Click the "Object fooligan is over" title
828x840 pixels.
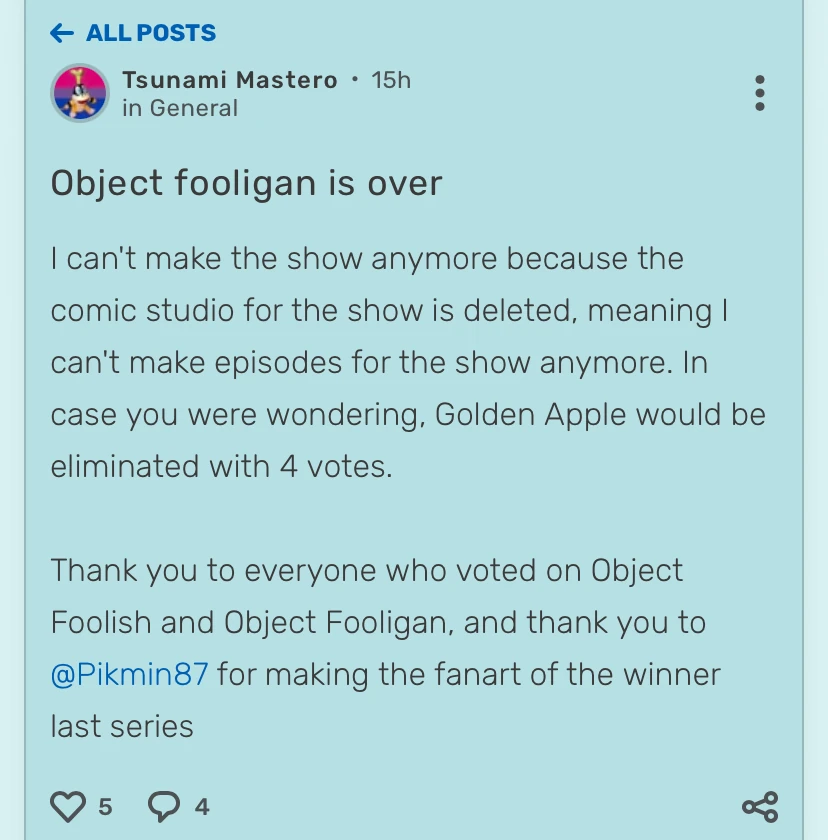(246, 184)
